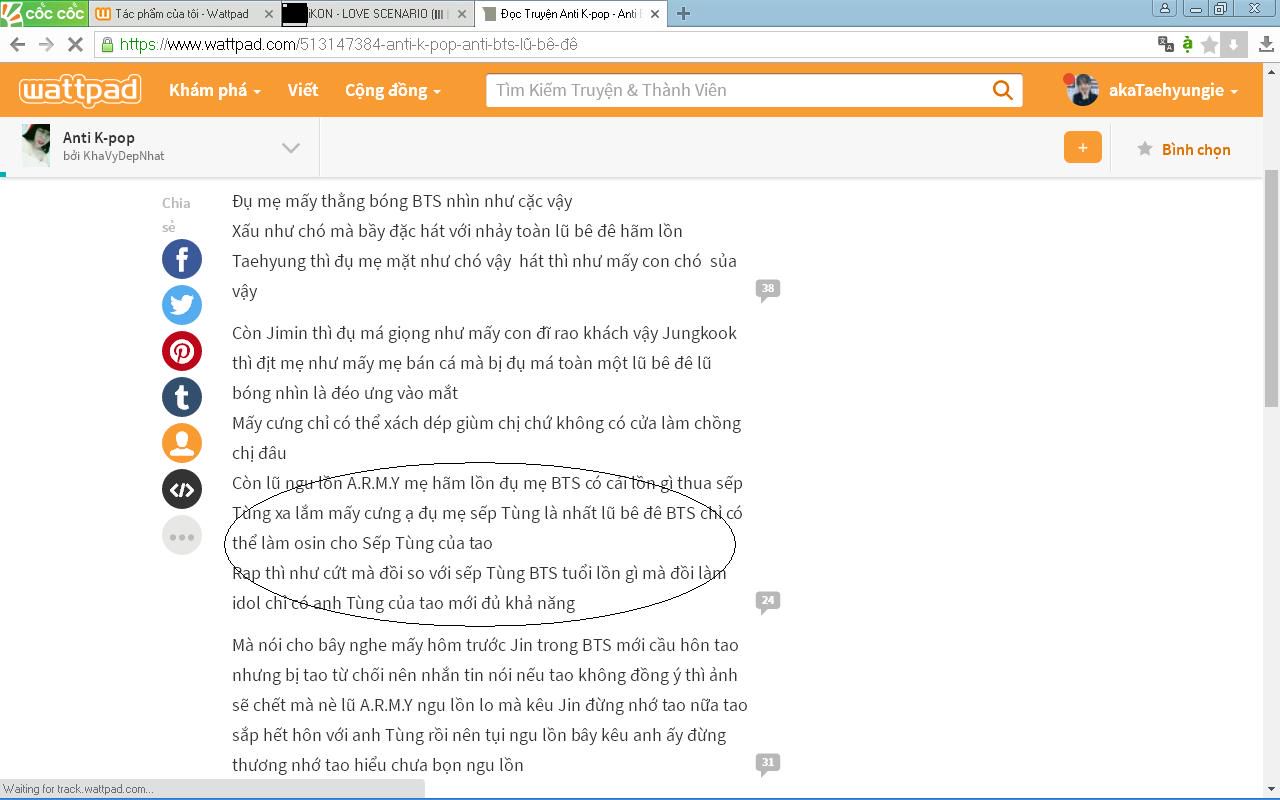Go forward to the next page
Image resolution: width=1280 pixels, height=800 pixels.
click(46, 44)
